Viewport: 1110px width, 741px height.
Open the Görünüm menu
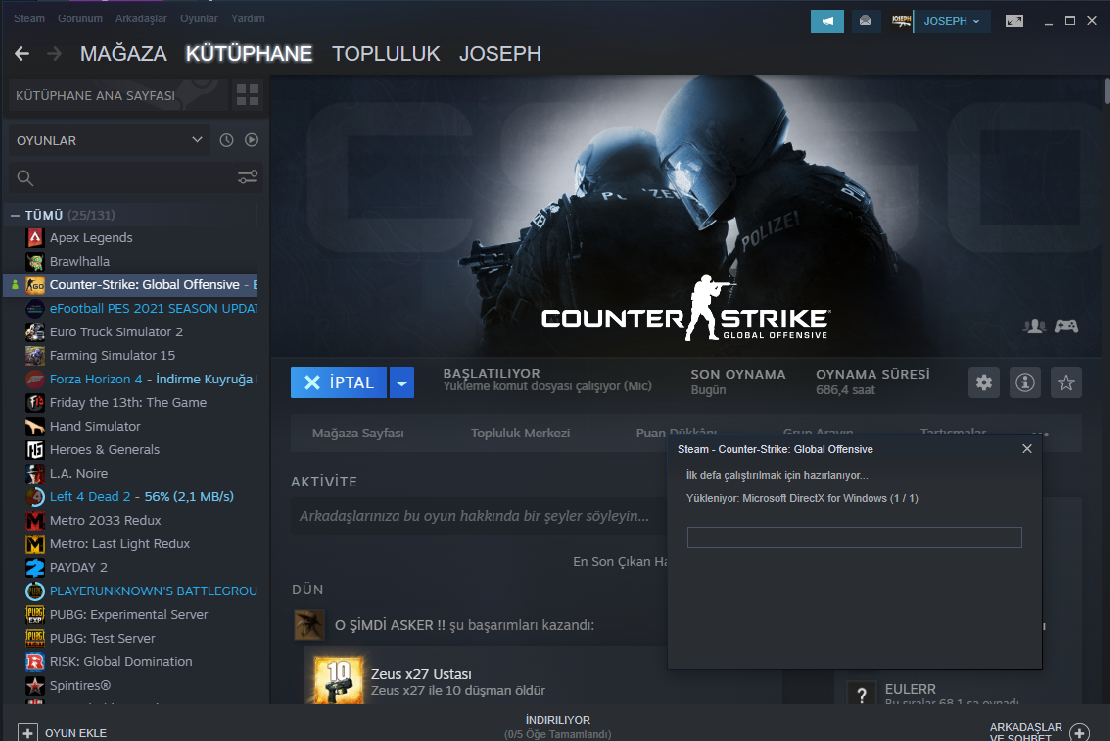[80, 18]
